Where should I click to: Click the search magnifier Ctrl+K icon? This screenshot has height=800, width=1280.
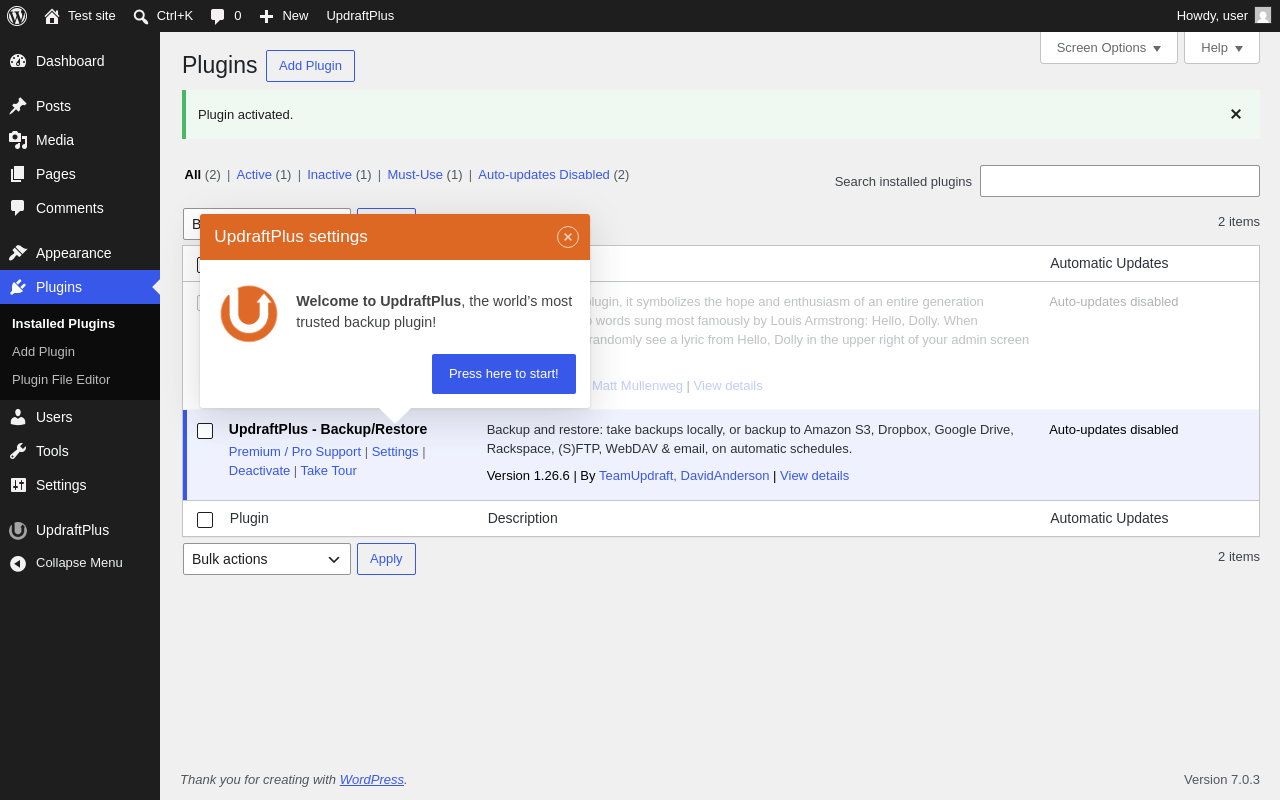click(141, 16)
